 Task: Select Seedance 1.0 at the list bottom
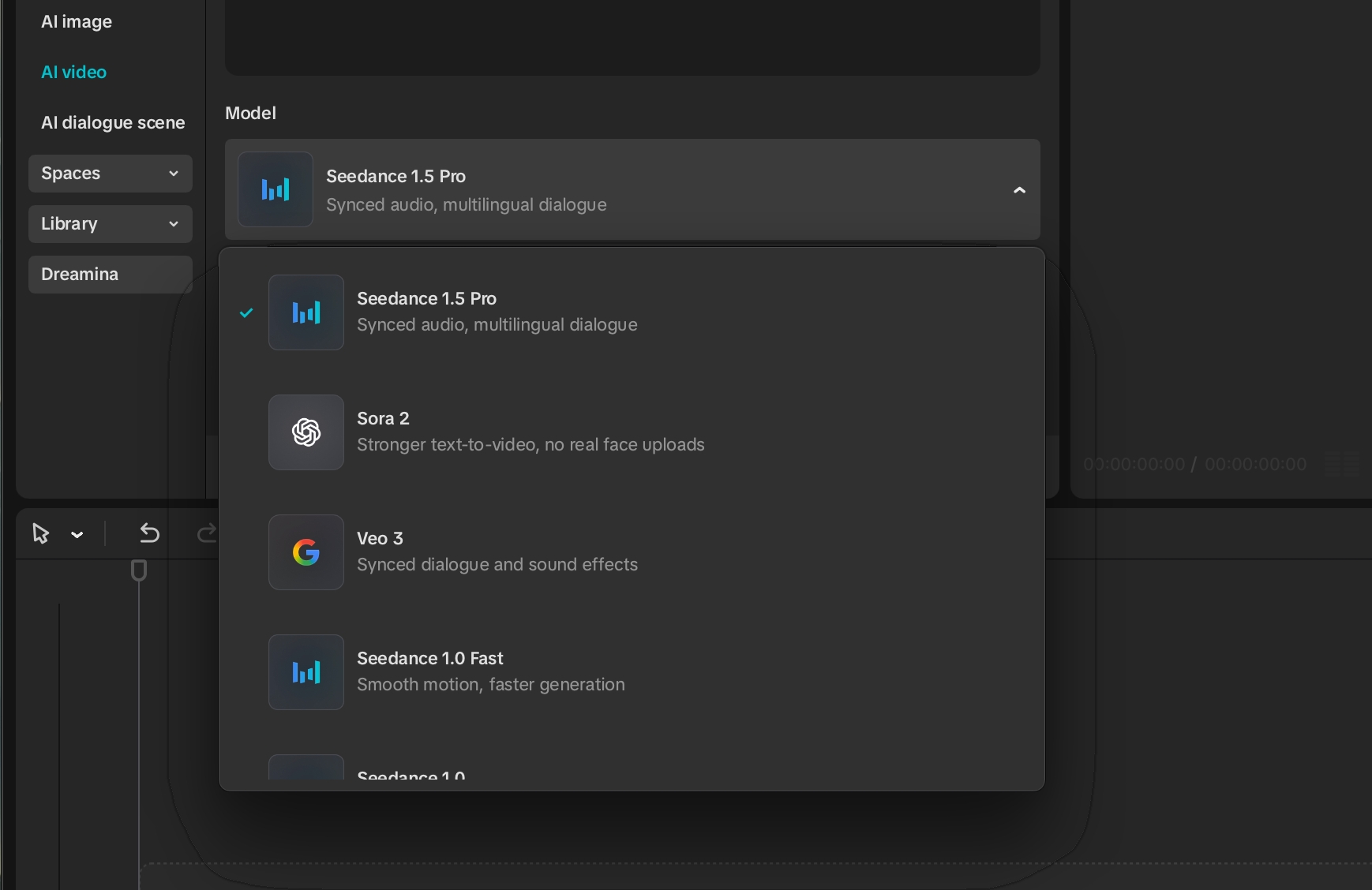click(x=411, y=776)
